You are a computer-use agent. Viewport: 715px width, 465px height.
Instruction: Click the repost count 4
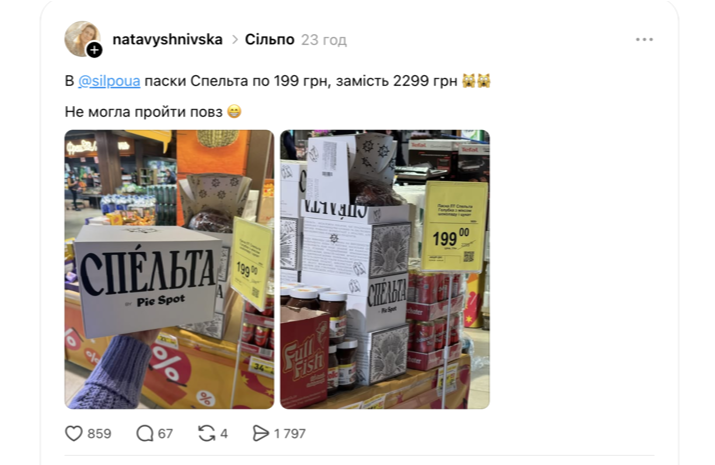[x=224, y=434]
